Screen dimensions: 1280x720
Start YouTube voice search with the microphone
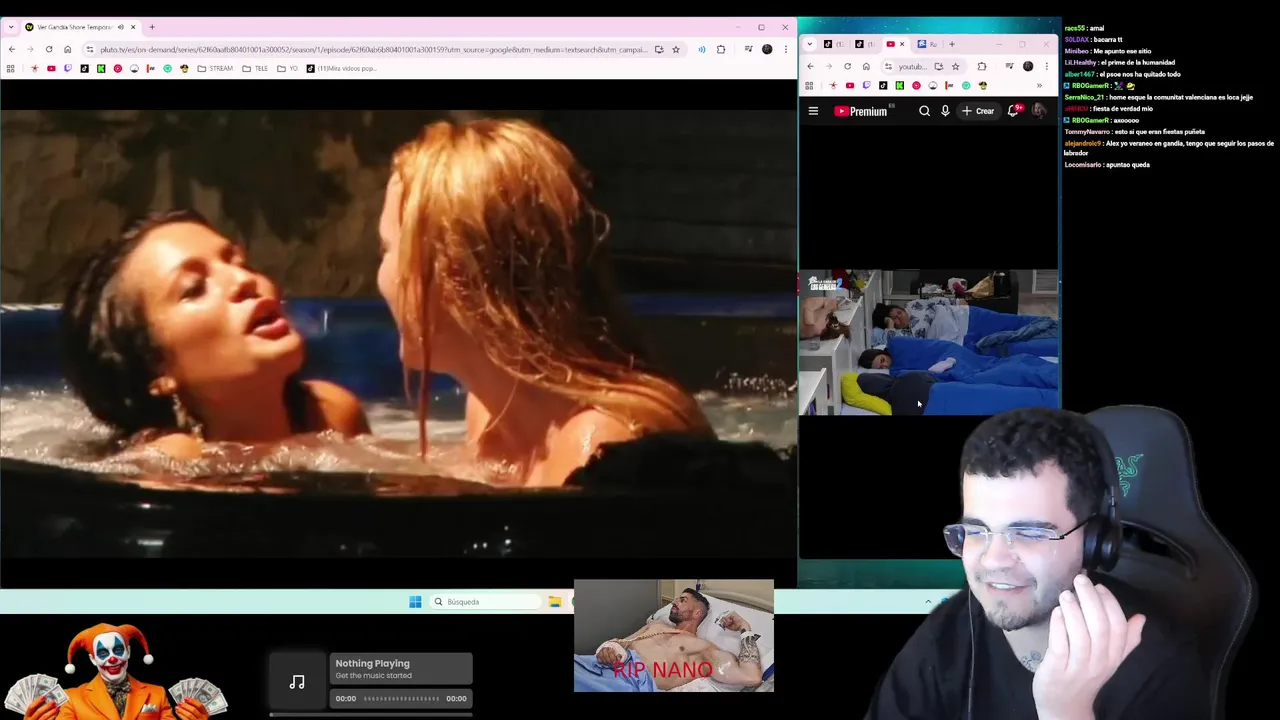coord(945,111)
